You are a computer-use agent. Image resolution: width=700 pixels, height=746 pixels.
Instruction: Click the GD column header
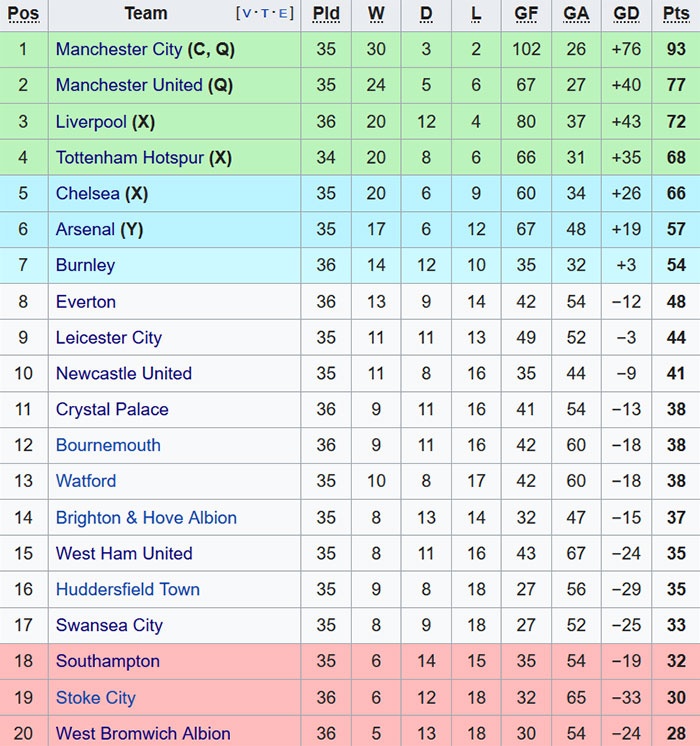[626, 14]
